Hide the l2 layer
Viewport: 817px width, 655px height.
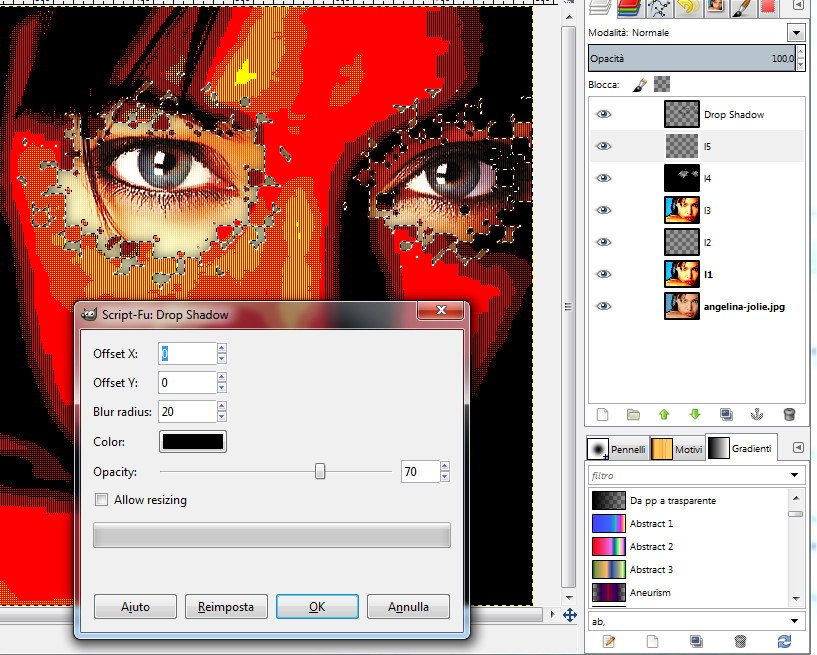click(603, 242)
